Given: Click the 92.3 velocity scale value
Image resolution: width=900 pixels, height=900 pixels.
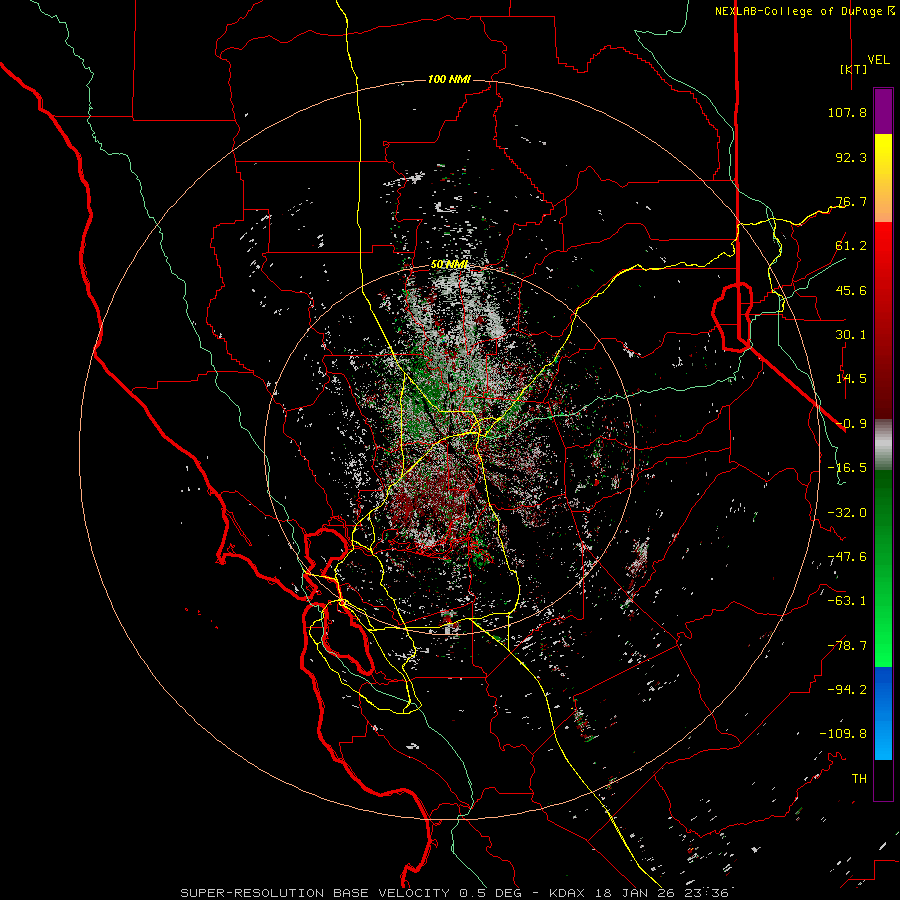Looking at the screenshot, I should pyautogui.click(x=851, y=157).
